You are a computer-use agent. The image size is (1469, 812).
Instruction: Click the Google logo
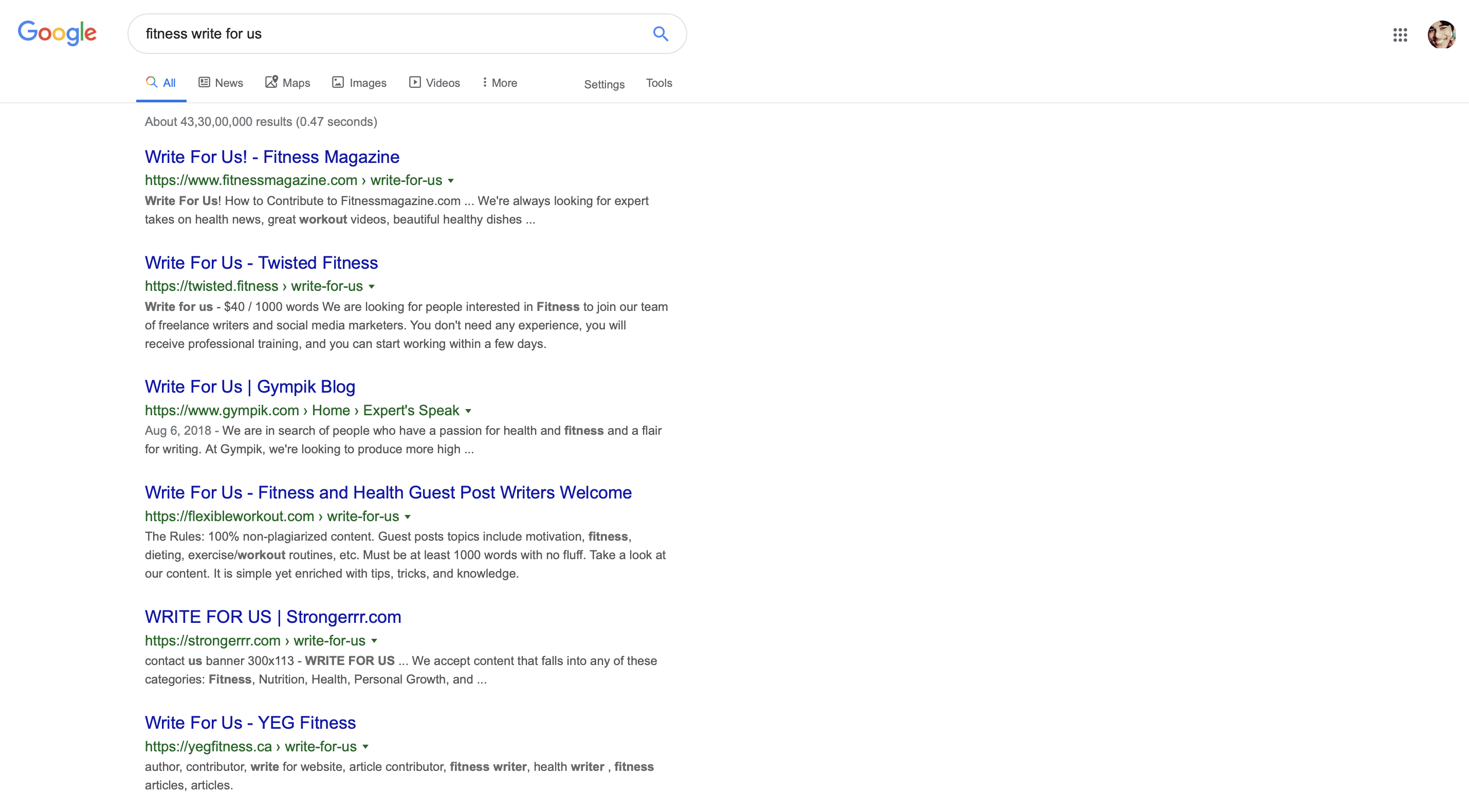tap(57, 33)
